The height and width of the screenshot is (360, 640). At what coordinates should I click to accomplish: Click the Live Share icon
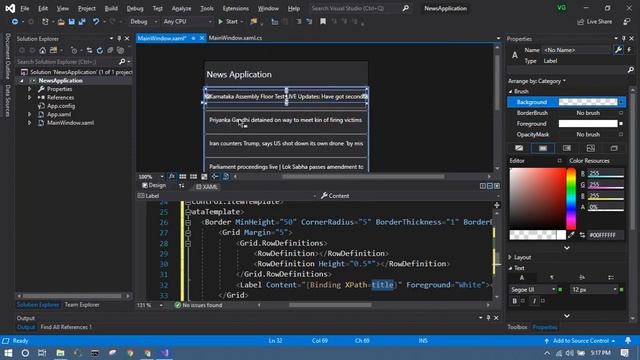(594, 22)
